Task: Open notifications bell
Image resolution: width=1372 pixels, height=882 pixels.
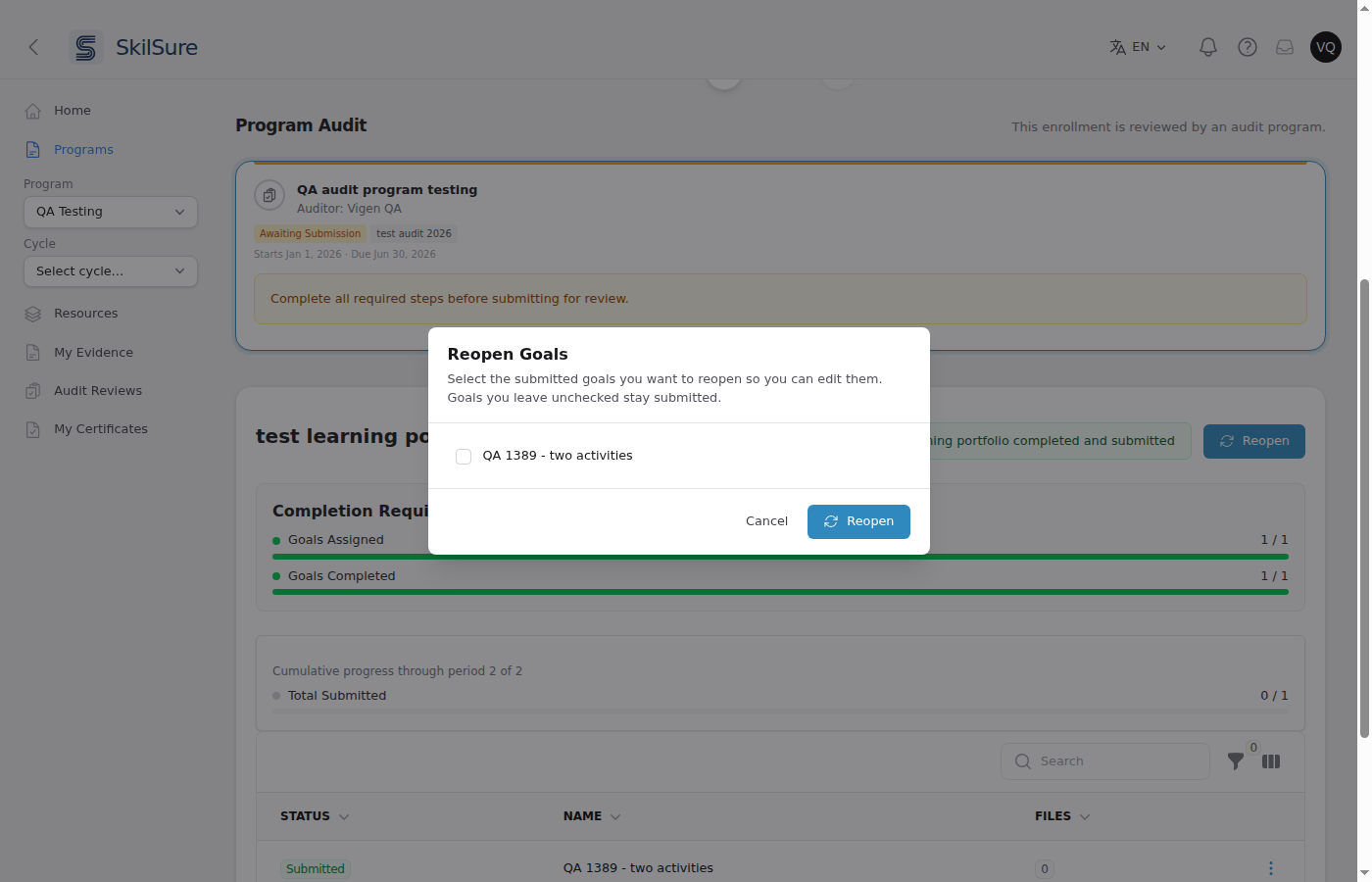Action: point(1208,47)
